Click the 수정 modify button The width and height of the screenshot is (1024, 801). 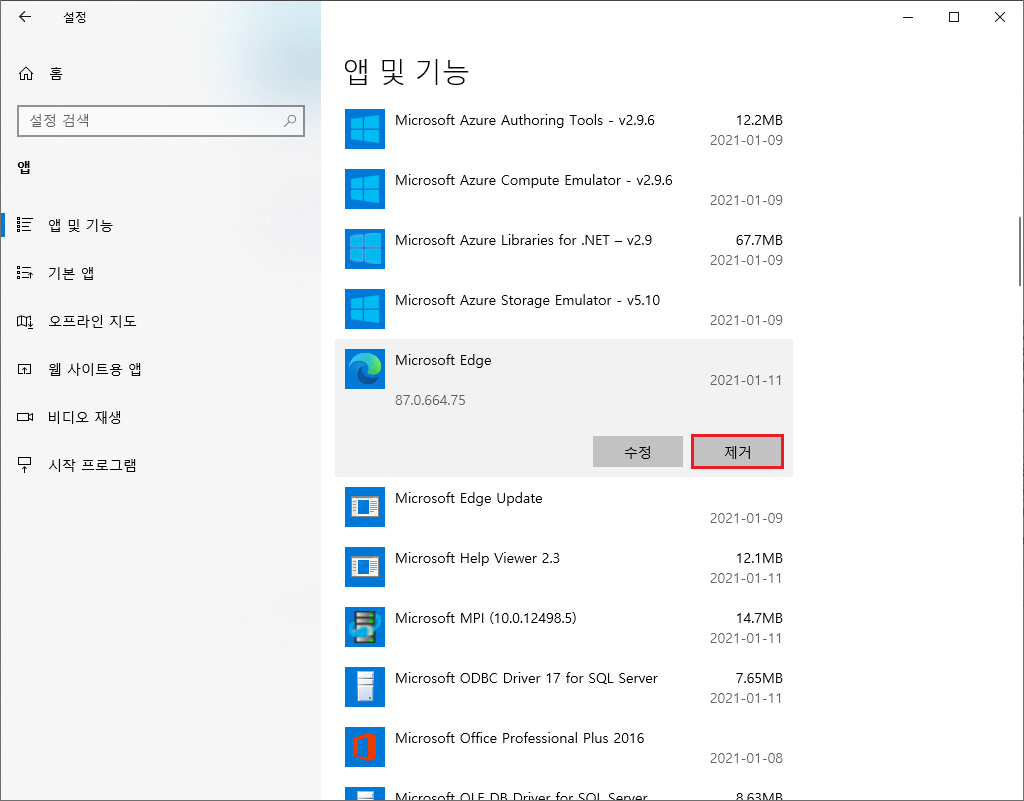pyautogui.click(x=637, y=452)
